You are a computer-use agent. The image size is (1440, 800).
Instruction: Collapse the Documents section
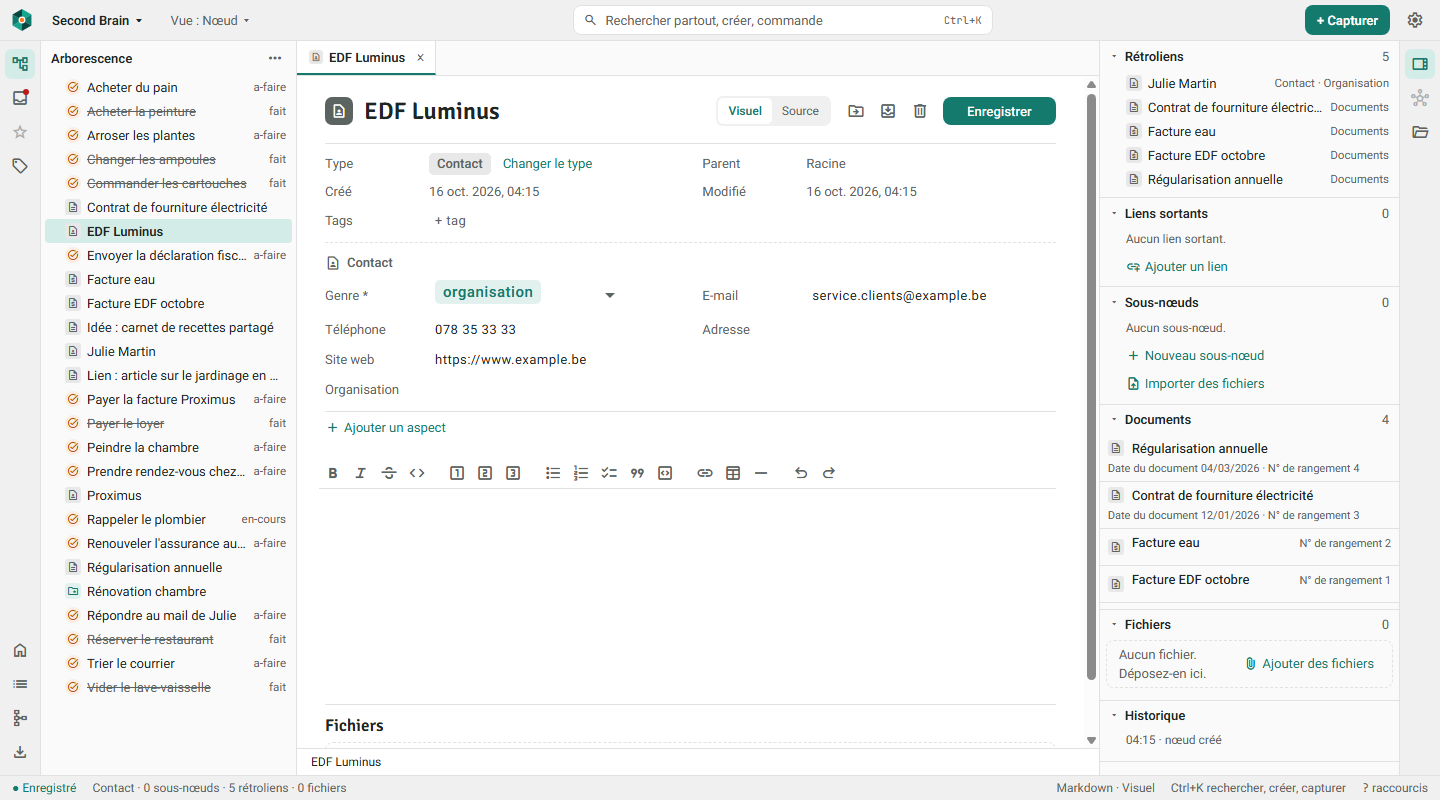[x=1114, y=420]
